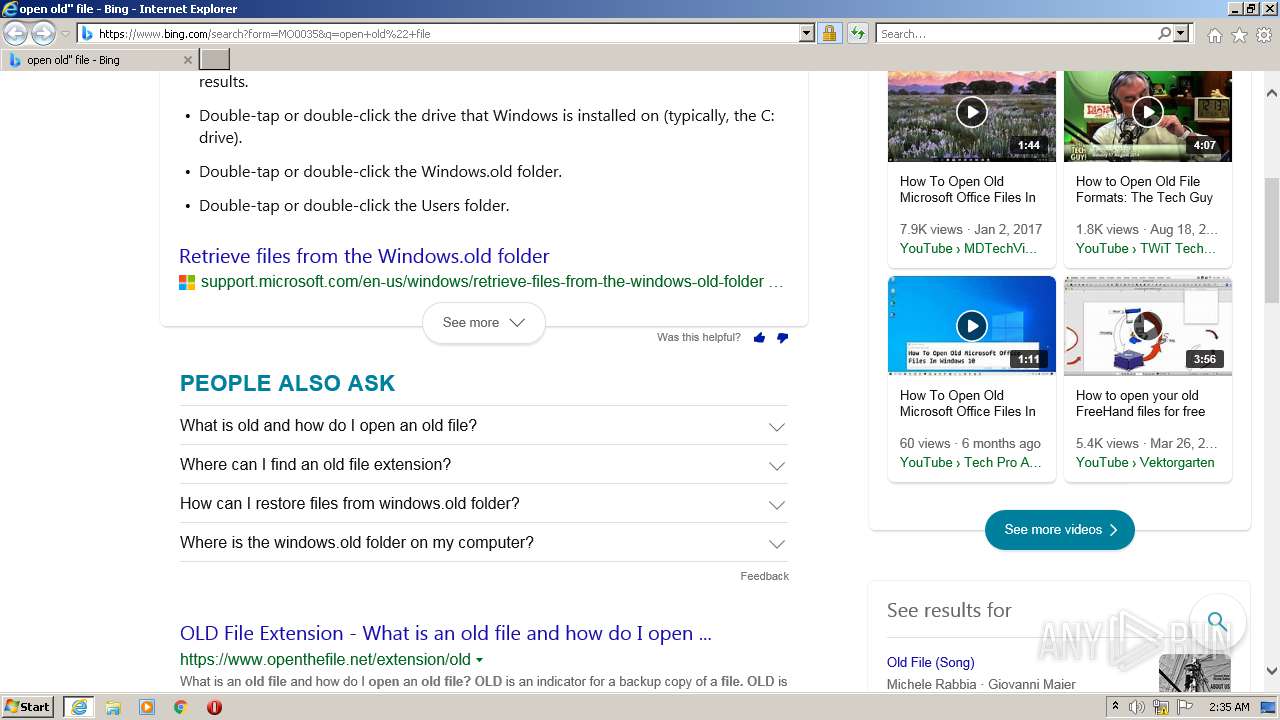Open 'OLD File Extension - What is an old file' result
The image size is (1280, 720).
(446, 633)
